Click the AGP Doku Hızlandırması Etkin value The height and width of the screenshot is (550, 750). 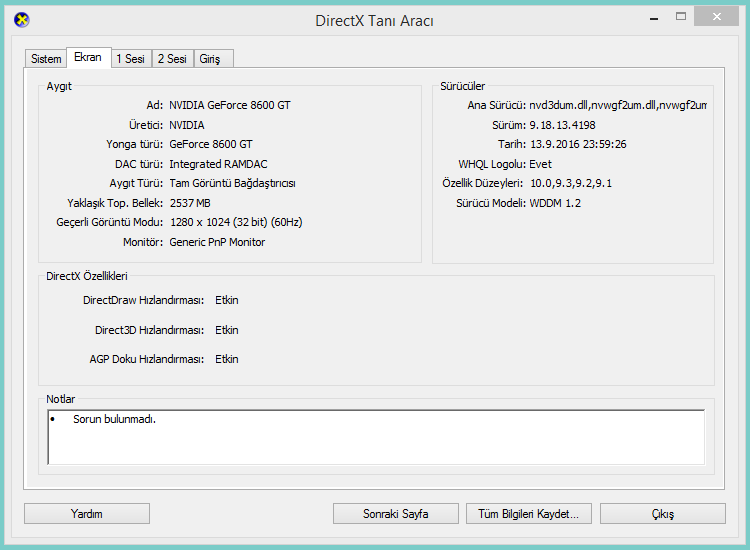click(227, 359)
